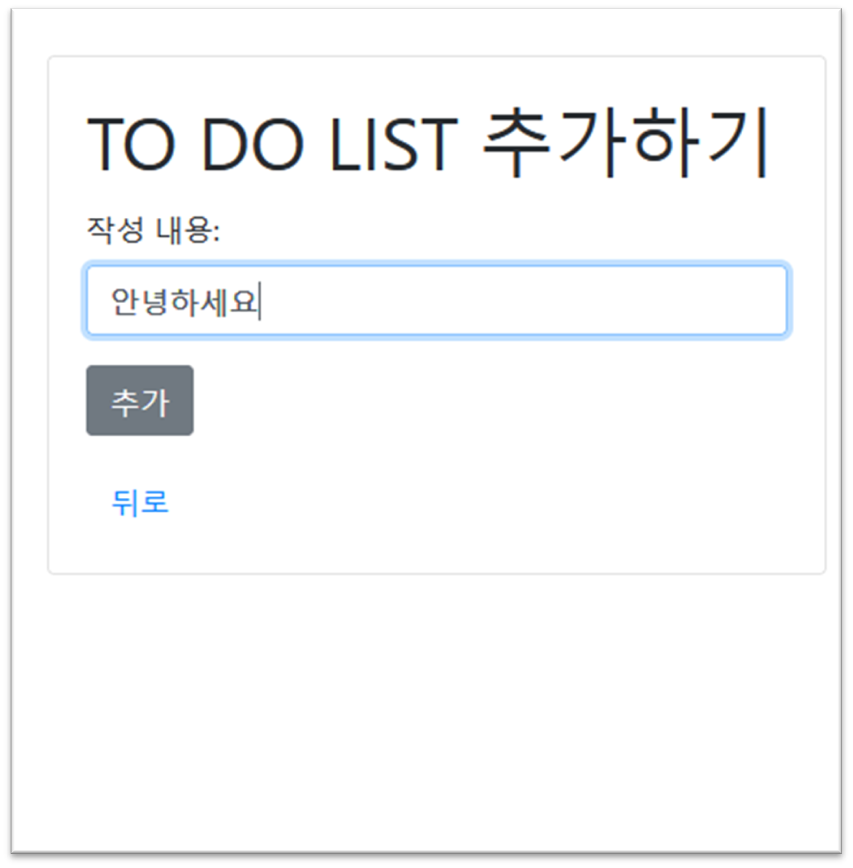This screenshot has width=853, height=868.
Task: Click the 작성 내용: label
Action: coord(153,229)
